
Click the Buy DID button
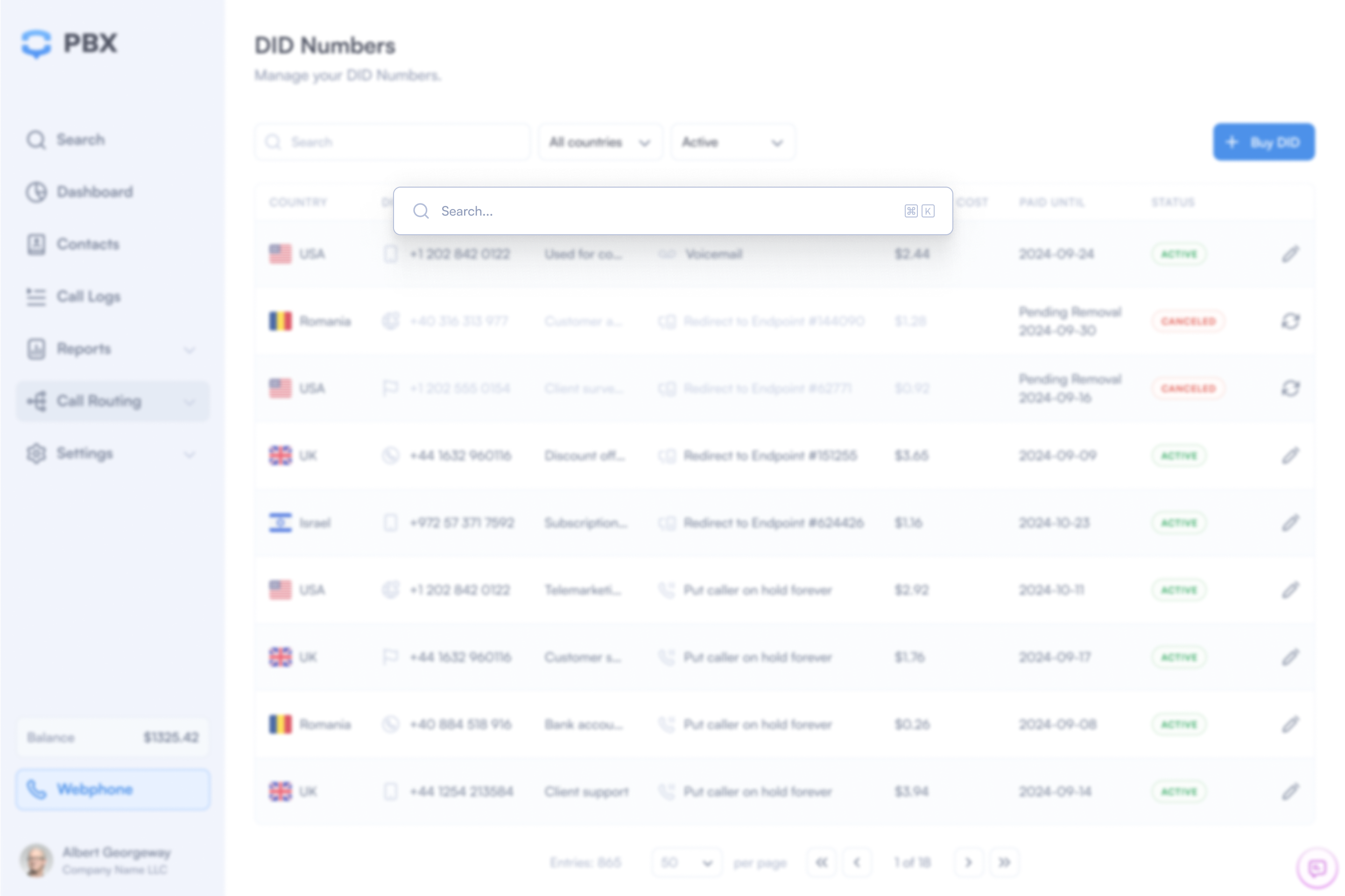(1263, 142)
